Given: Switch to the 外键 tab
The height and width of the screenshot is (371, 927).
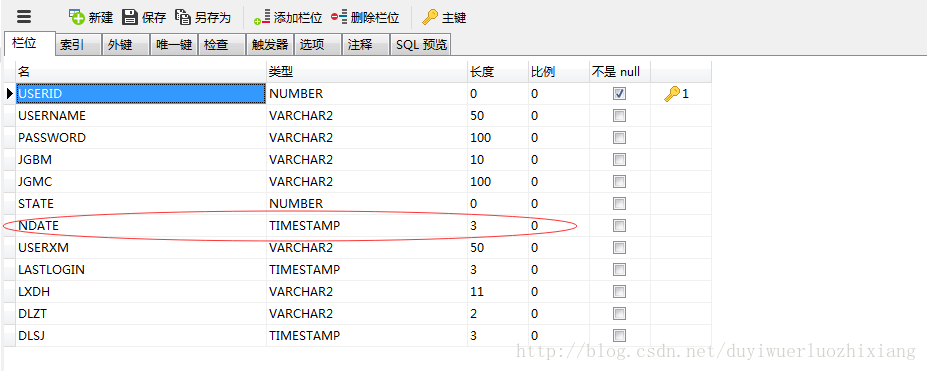Looking at the screenshot, I should click(x=125, y=45).
